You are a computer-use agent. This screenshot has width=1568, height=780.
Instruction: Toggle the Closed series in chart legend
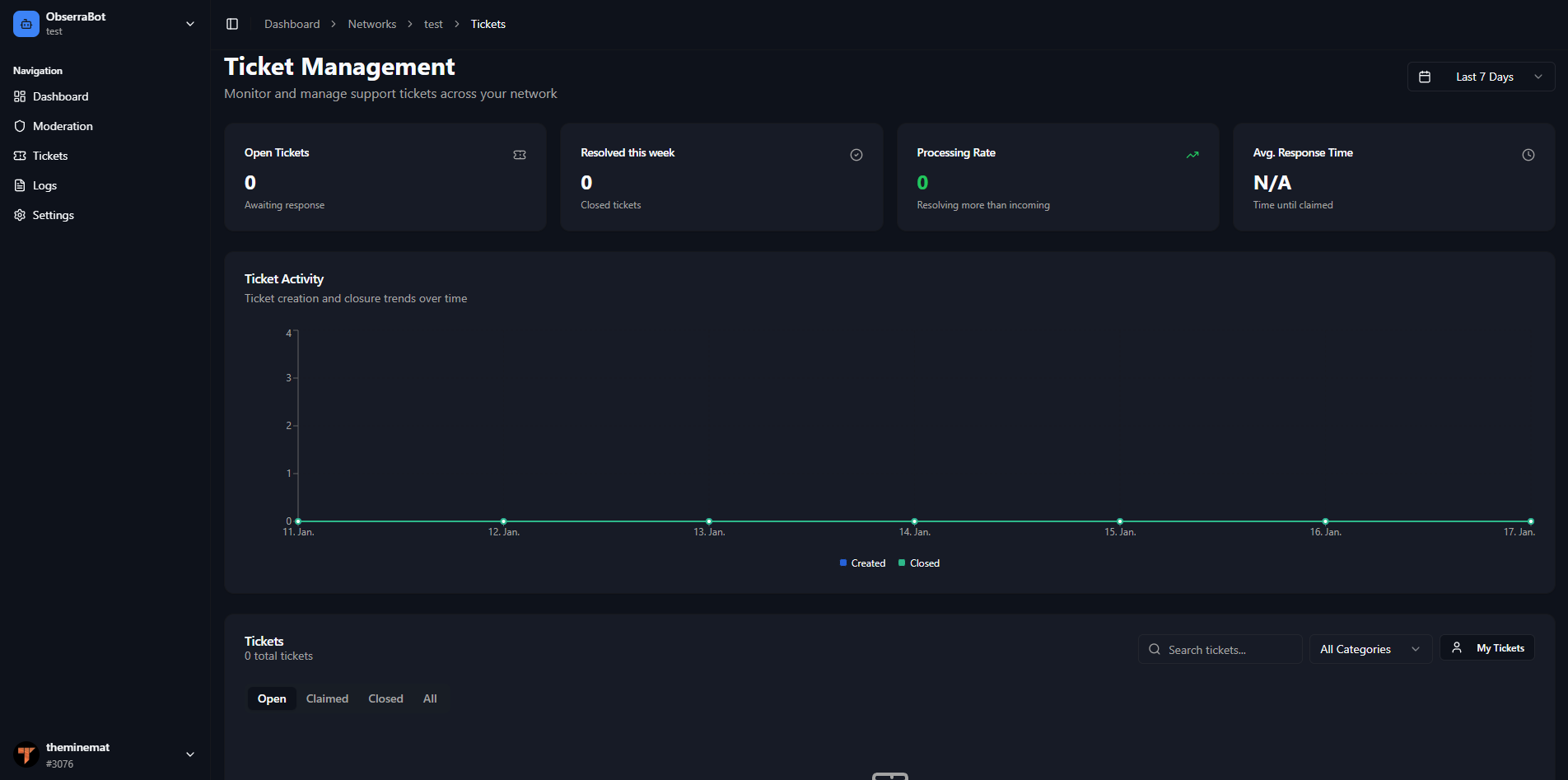(x=918, y=563)
